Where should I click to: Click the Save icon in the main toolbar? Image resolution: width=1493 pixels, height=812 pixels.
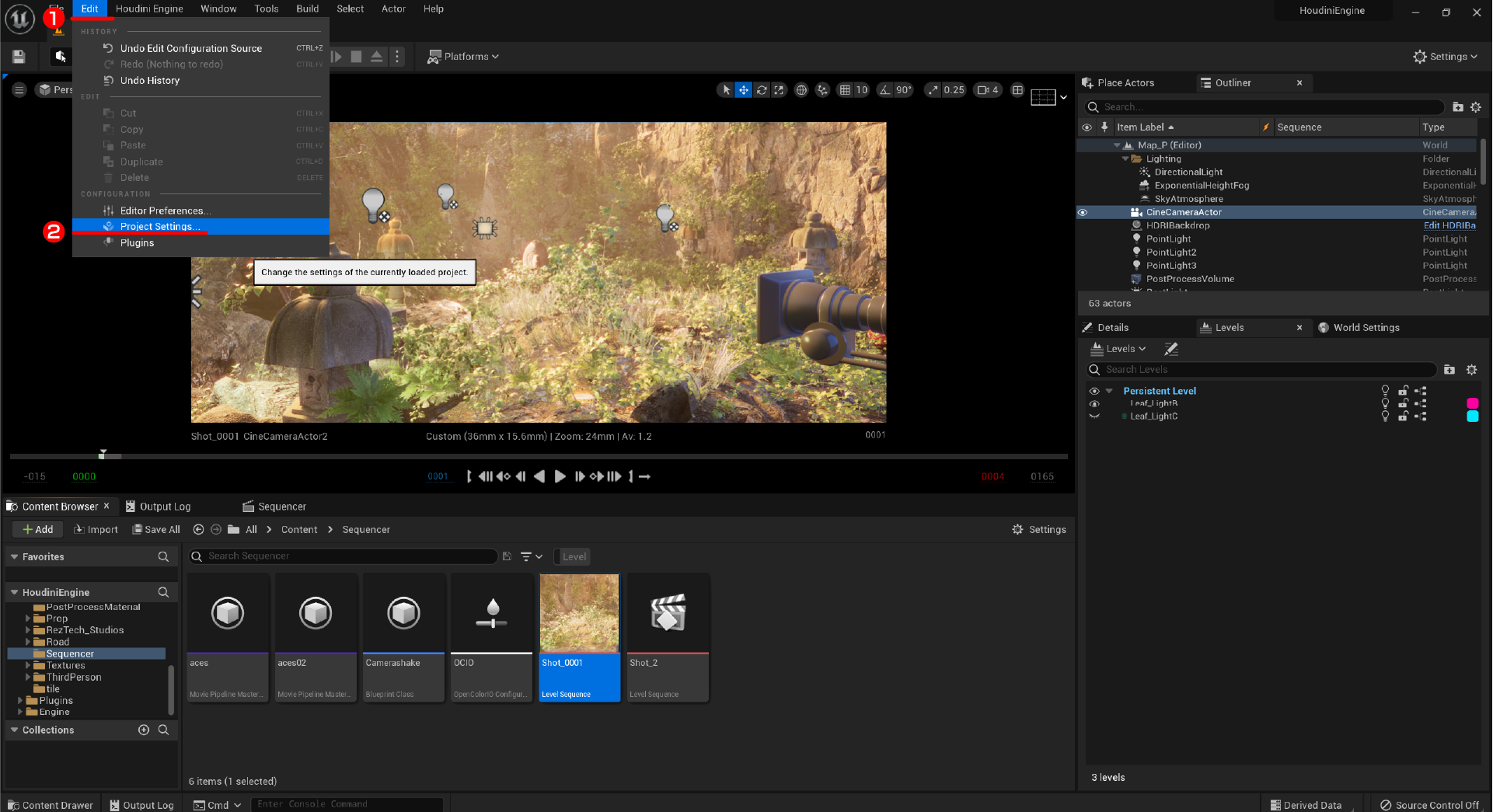click(19, 56)
